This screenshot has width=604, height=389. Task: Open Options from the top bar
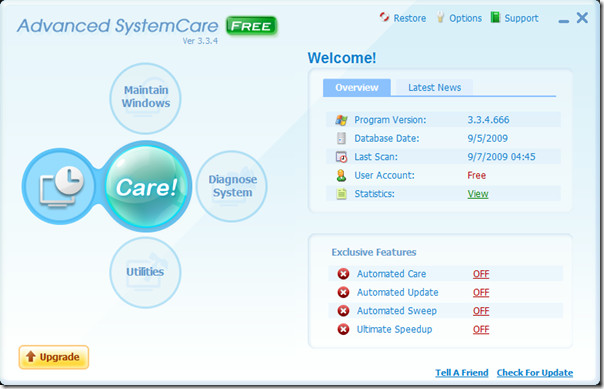[x=465, y=18]
